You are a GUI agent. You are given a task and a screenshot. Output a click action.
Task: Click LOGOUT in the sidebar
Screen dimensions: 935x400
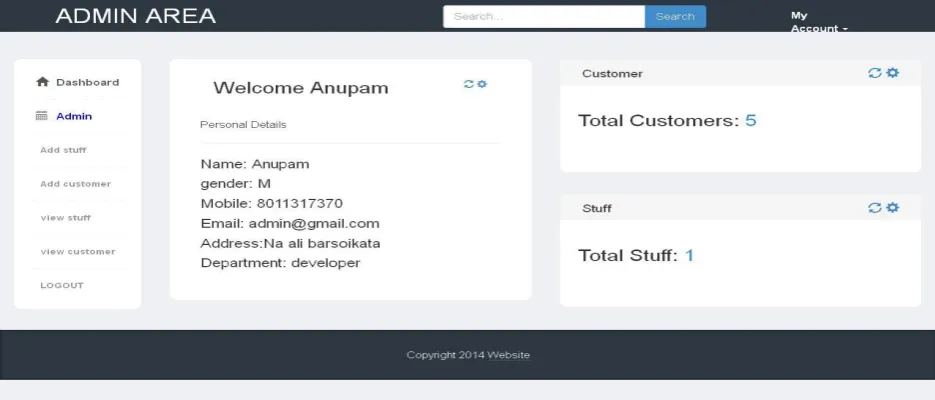62,286
